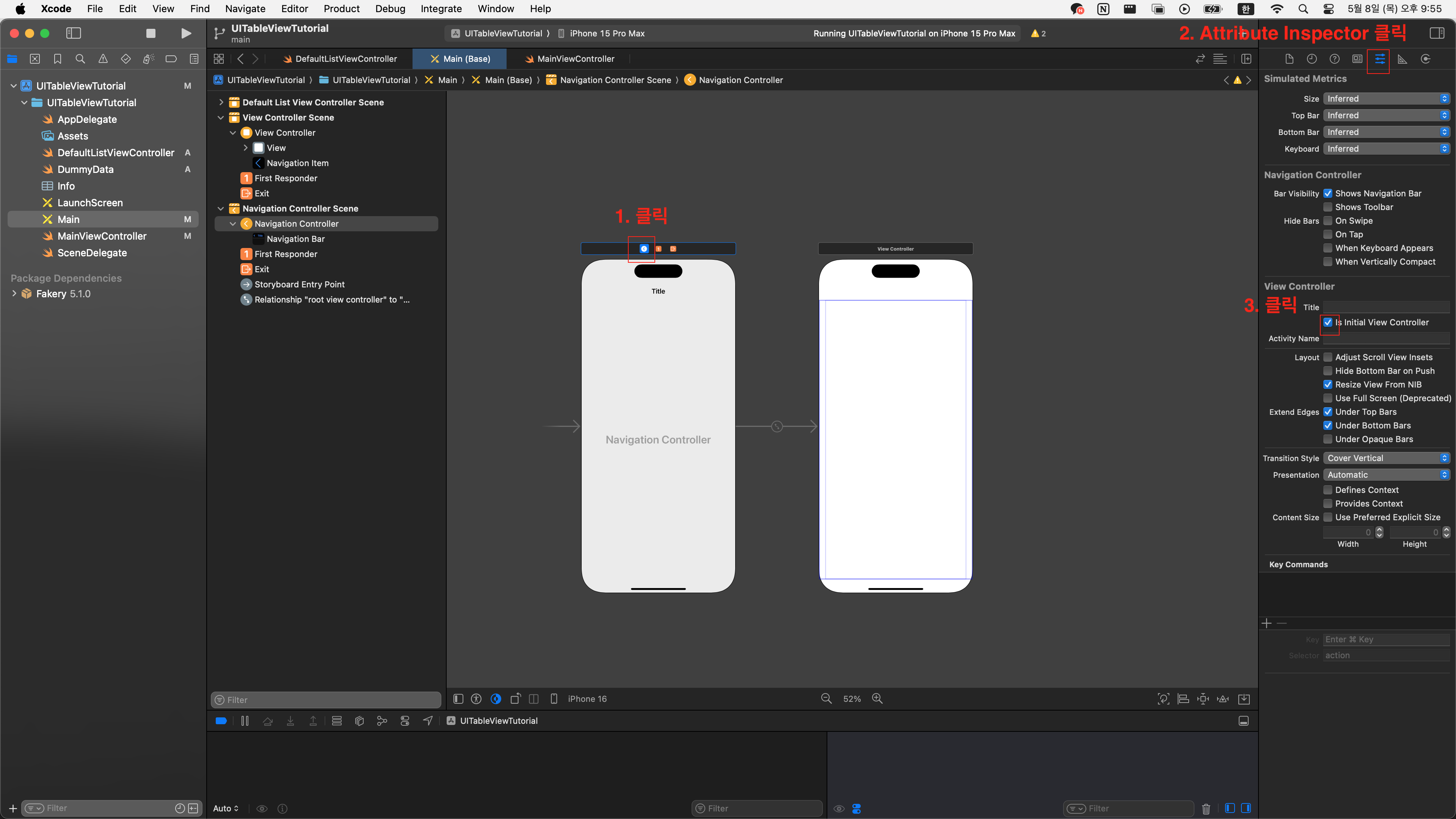This screenshot has height=819, width=1456.
Task: Click the Run (play) button in toolbar
Action: pyautogui.click(x=186, y=33)
